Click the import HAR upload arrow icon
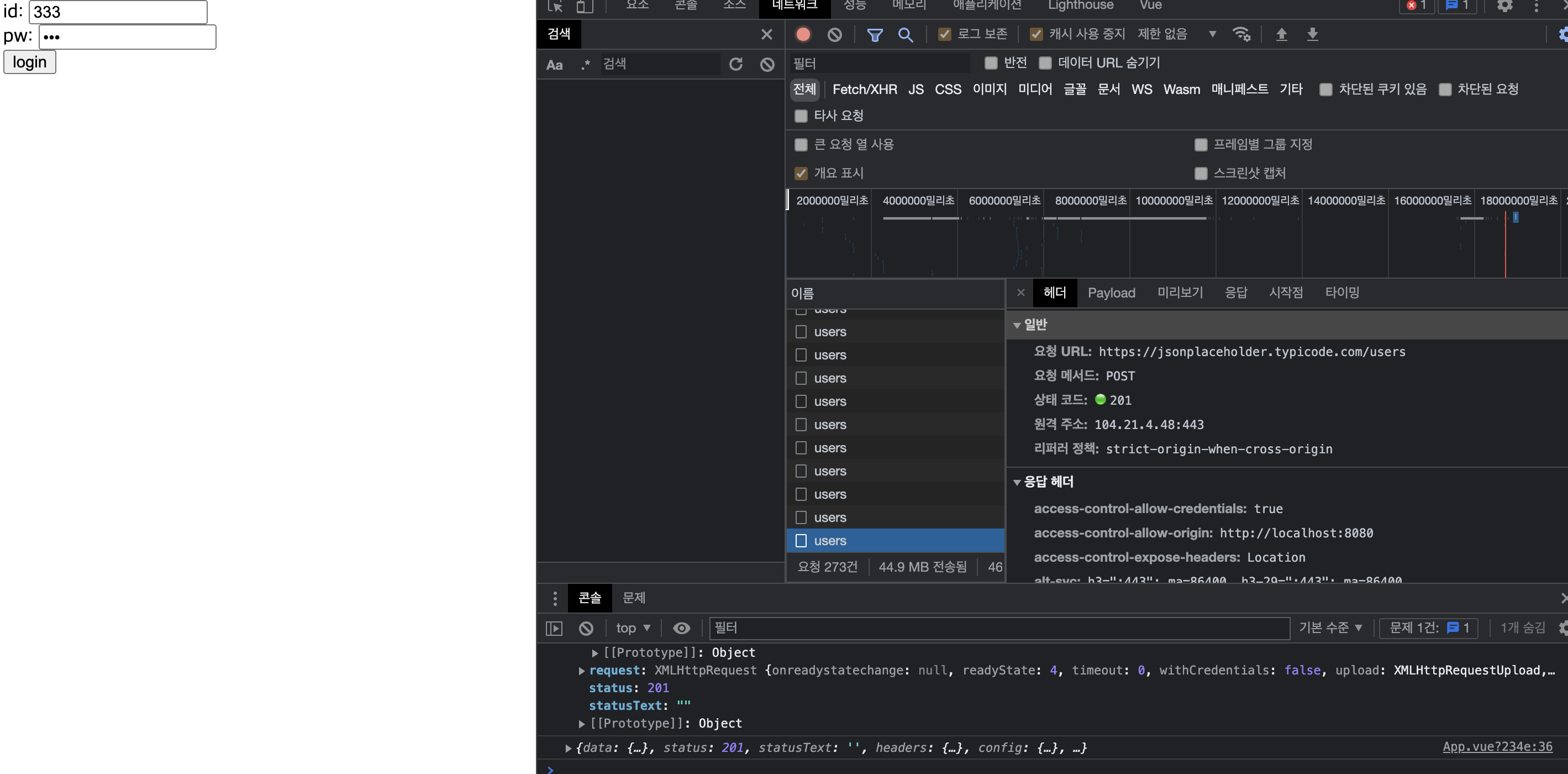Image resolution: width=1568 pixels, height=774 pixels. (x=1281, y=35)
